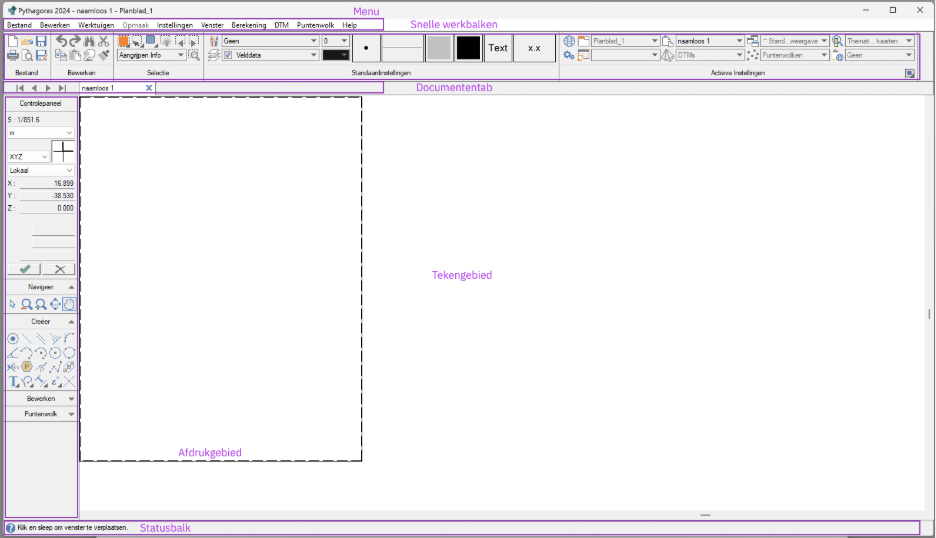Open the naamloos 1 dropdown in Actieve Instellingen
Image resolution: width=936 pixels, height=538 pixels.
pos(710,41)
